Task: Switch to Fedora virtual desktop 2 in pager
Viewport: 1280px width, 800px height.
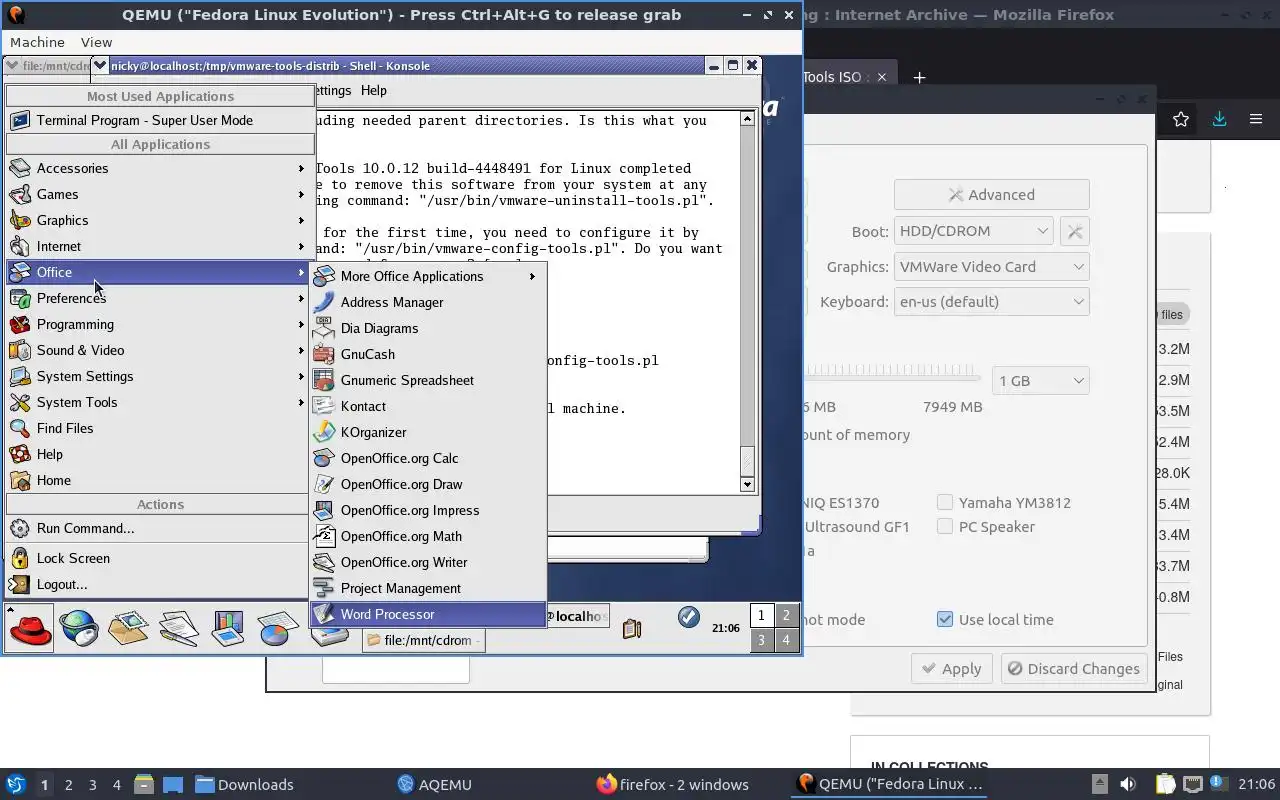Action: click(x=786, y=616)
